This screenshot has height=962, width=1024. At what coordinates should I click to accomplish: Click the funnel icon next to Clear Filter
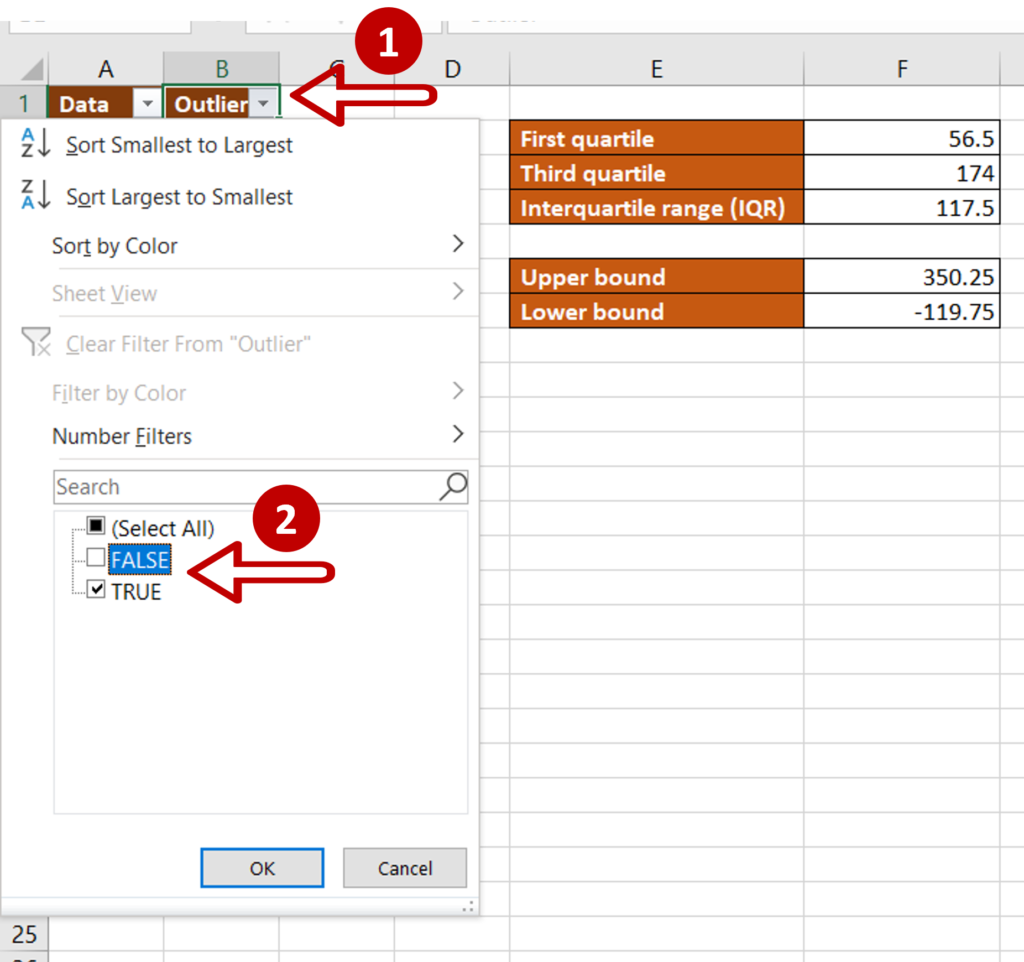pyautogui.click(x=36, y=343)
